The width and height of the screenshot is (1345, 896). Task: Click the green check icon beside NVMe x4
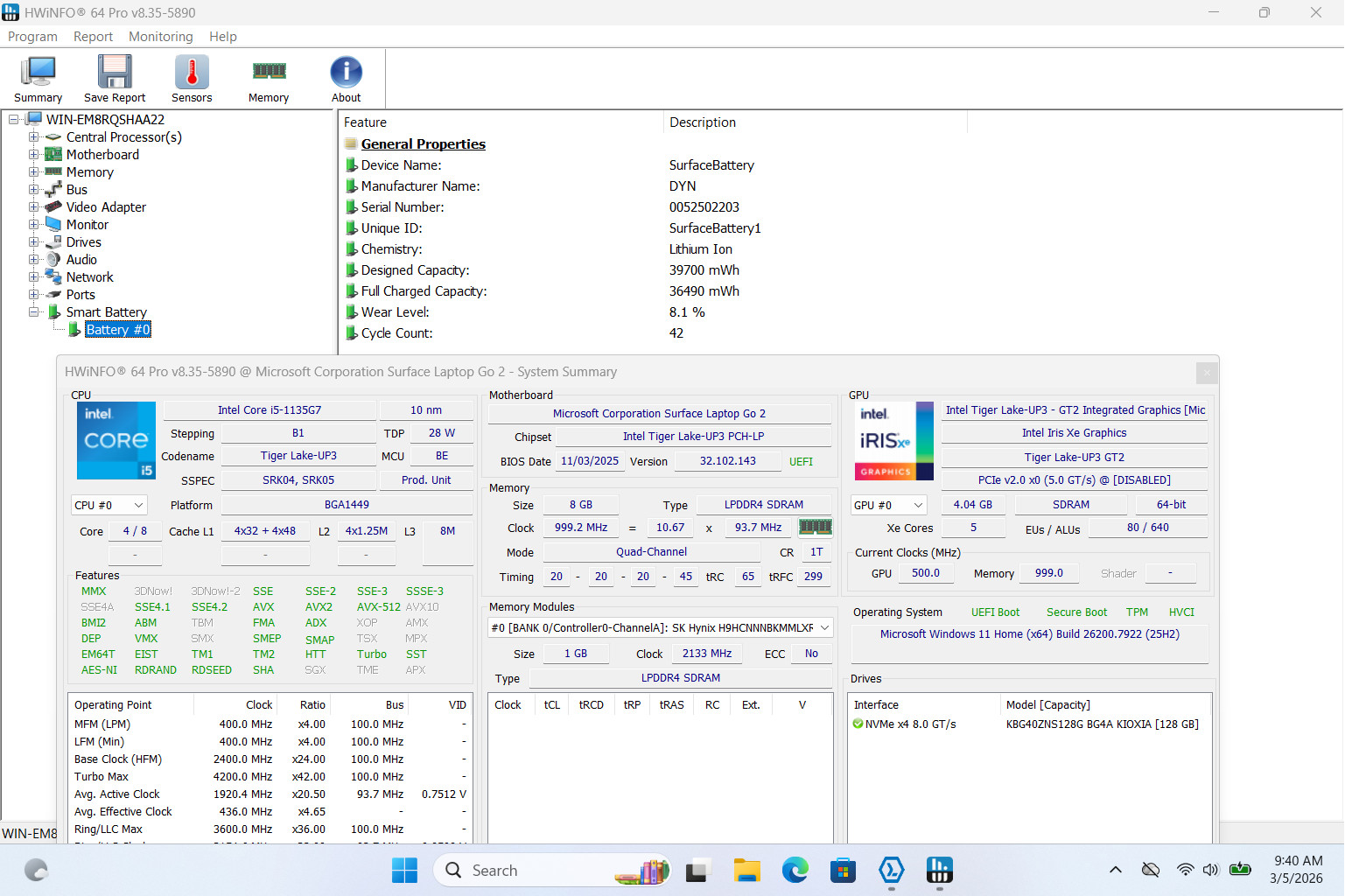point(858,724)
